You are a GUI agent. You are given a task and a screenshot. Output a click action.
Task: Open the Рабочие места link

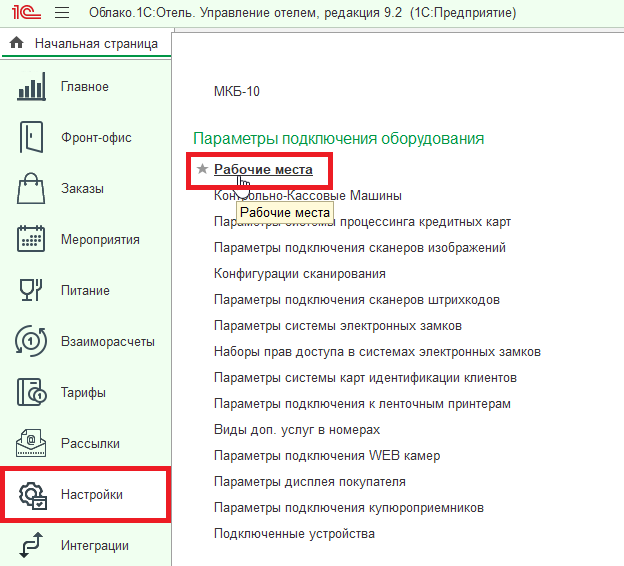[263, 169]
